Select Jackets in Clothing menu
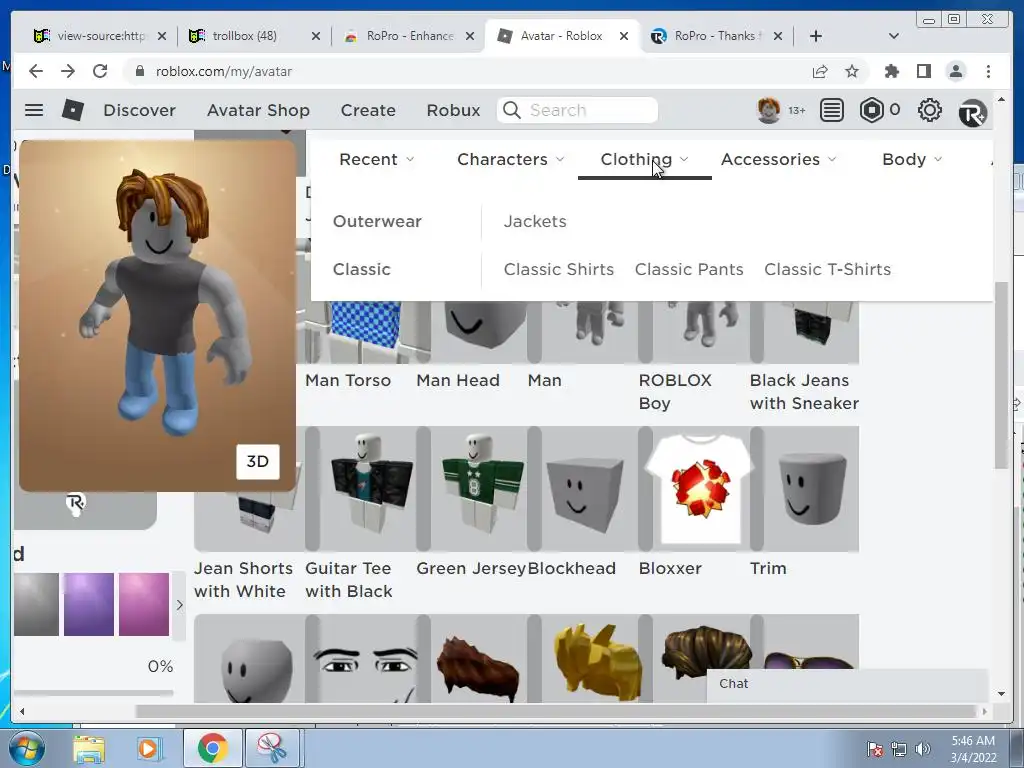The image size is (1024, 768). (535, 221)
